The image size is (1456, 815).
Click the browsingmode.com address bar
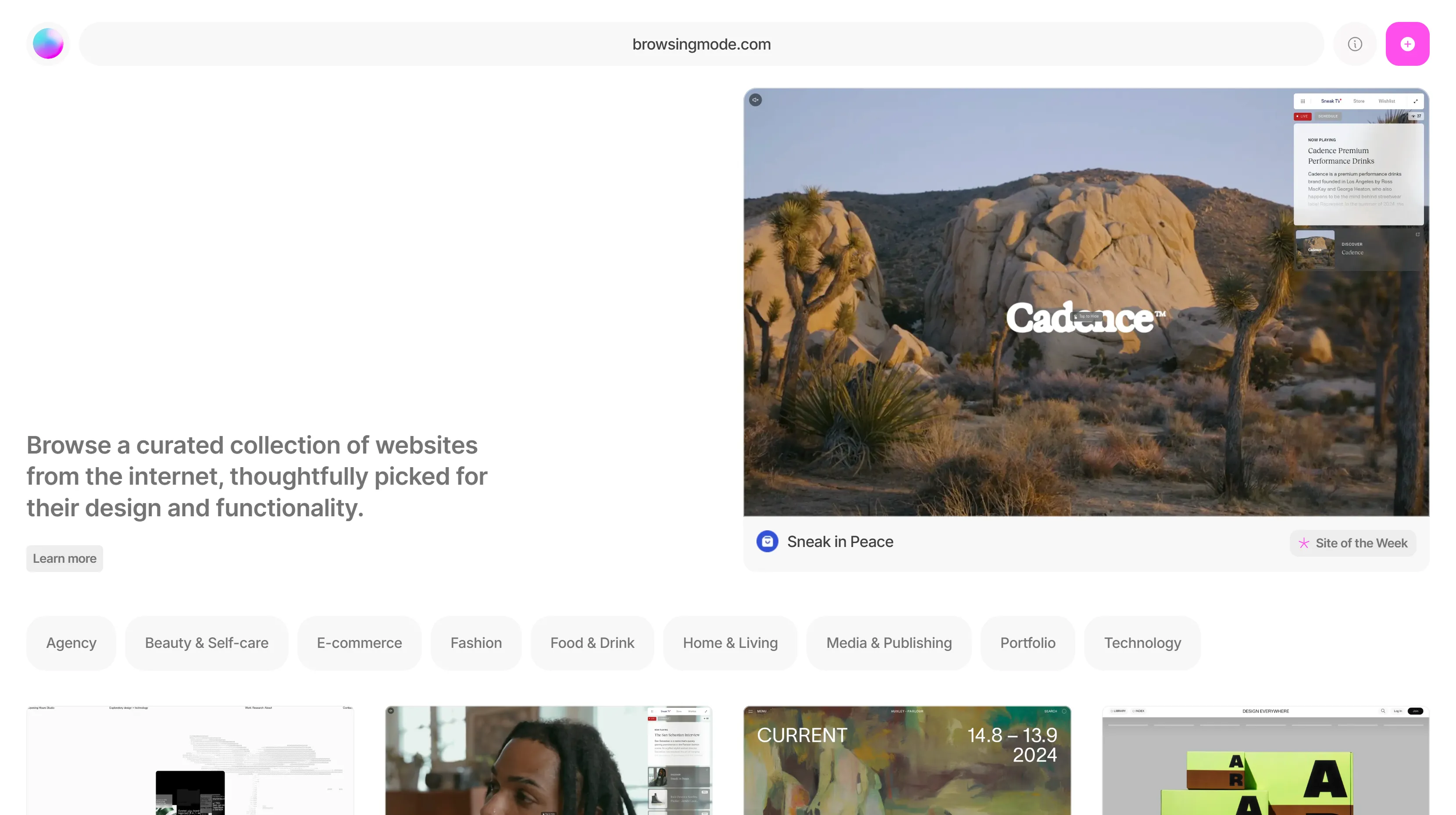tap(701, 44)
